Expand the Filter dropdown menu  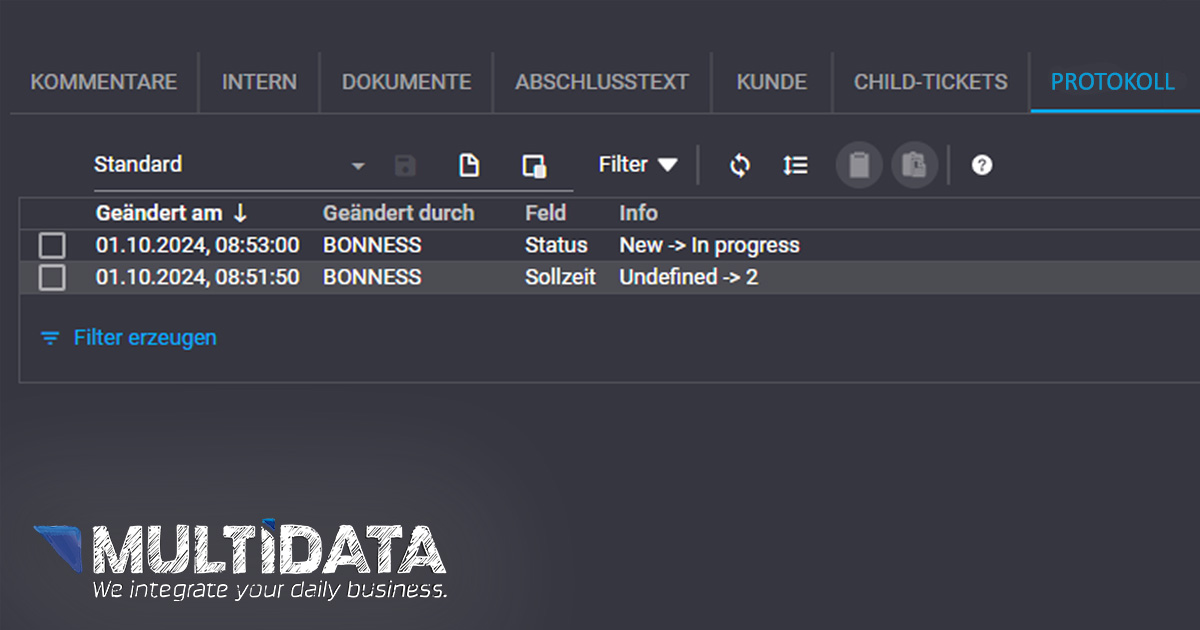point(638,165)
